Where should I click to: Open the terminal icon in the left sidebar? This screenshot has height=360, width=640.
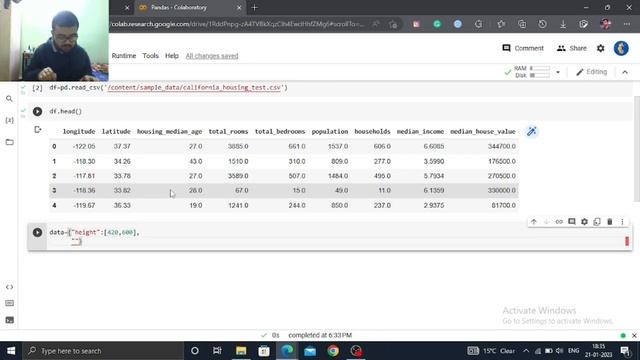coord(9,320)
